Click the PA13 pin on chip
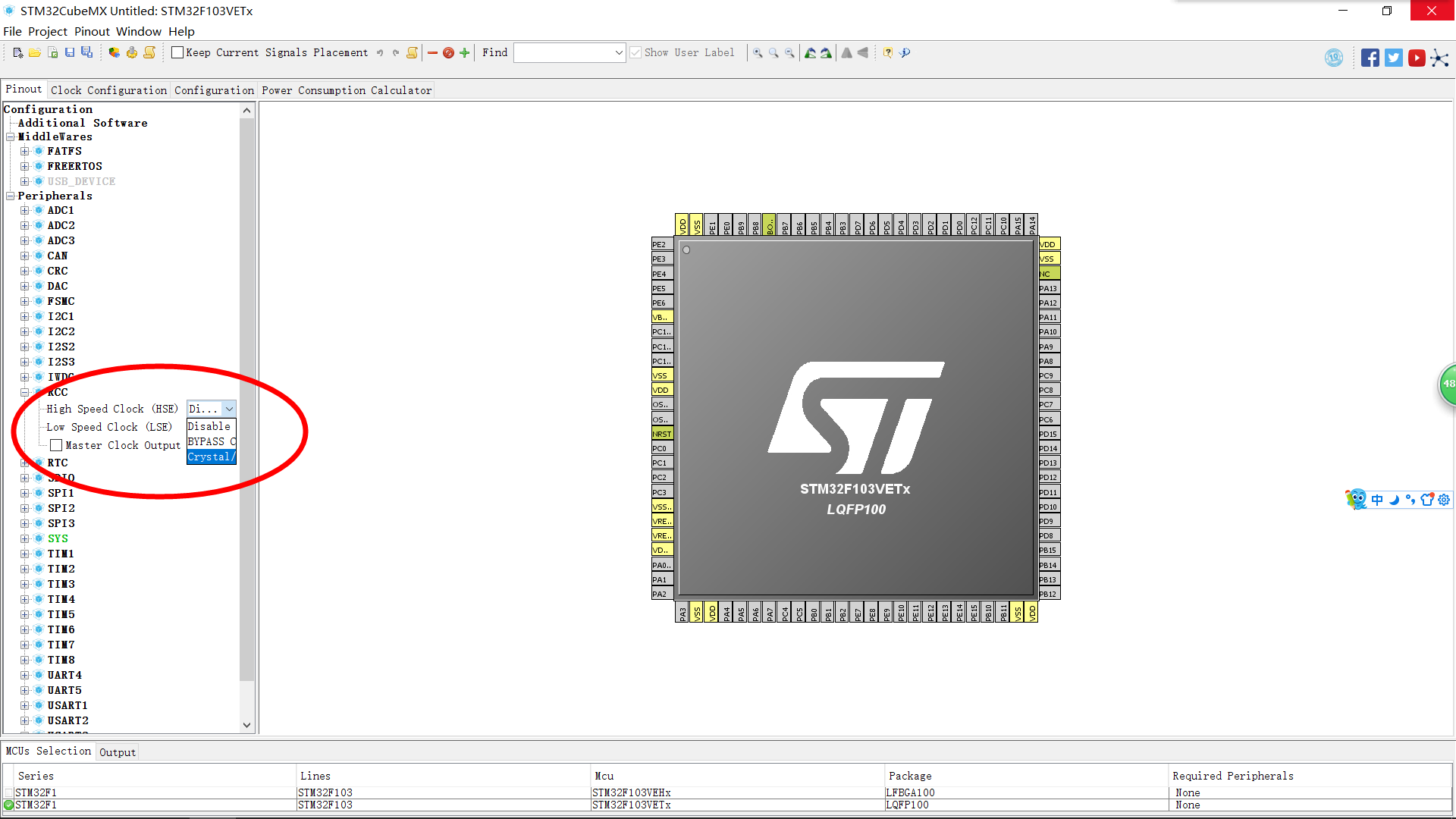 pos(1050,289)
